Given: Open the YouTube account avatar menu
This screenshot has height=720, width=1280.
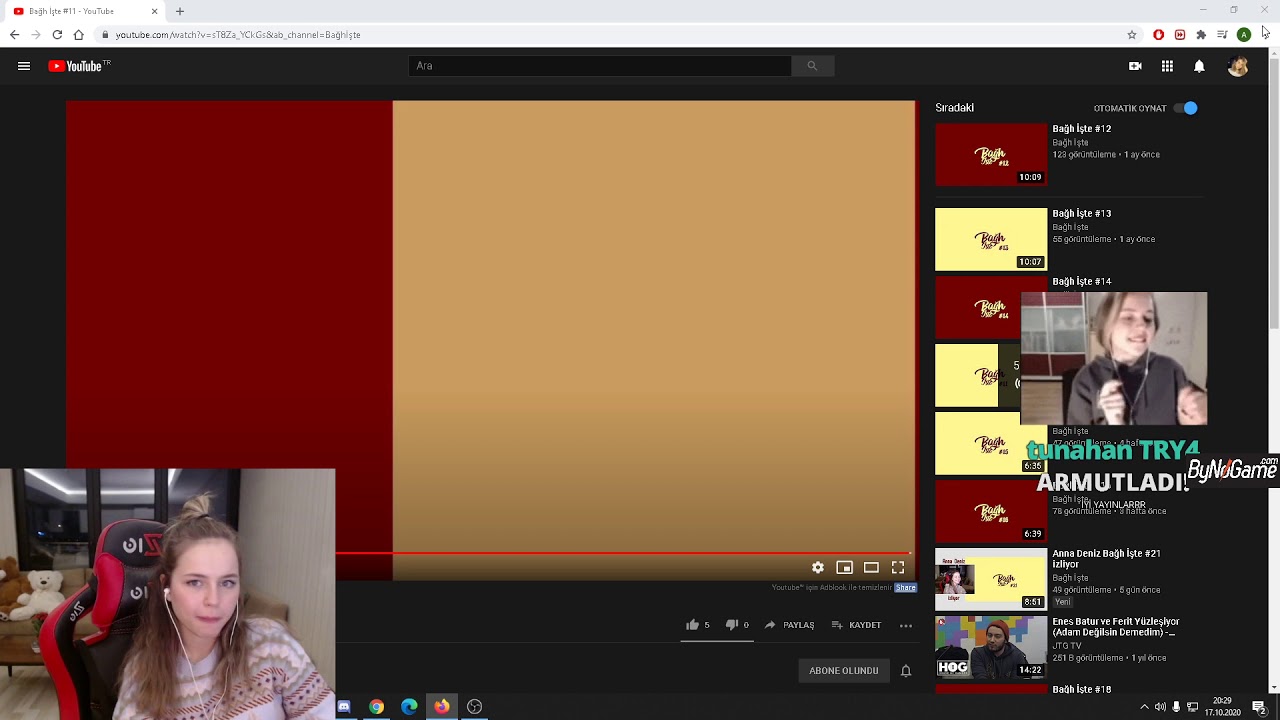Looking at the screenshot, I should click(x=1238, y=66).
